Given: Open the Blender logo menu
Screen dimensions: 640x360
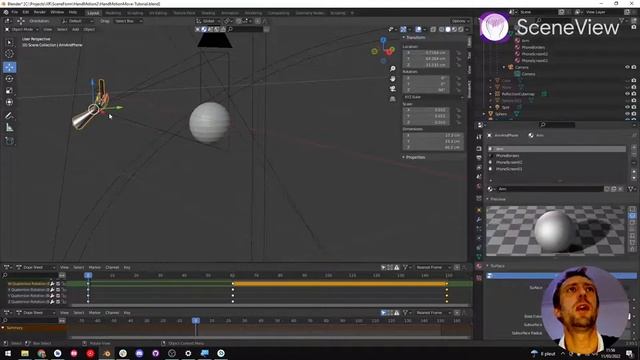Looking at the screenshot, I should [6, 12].
